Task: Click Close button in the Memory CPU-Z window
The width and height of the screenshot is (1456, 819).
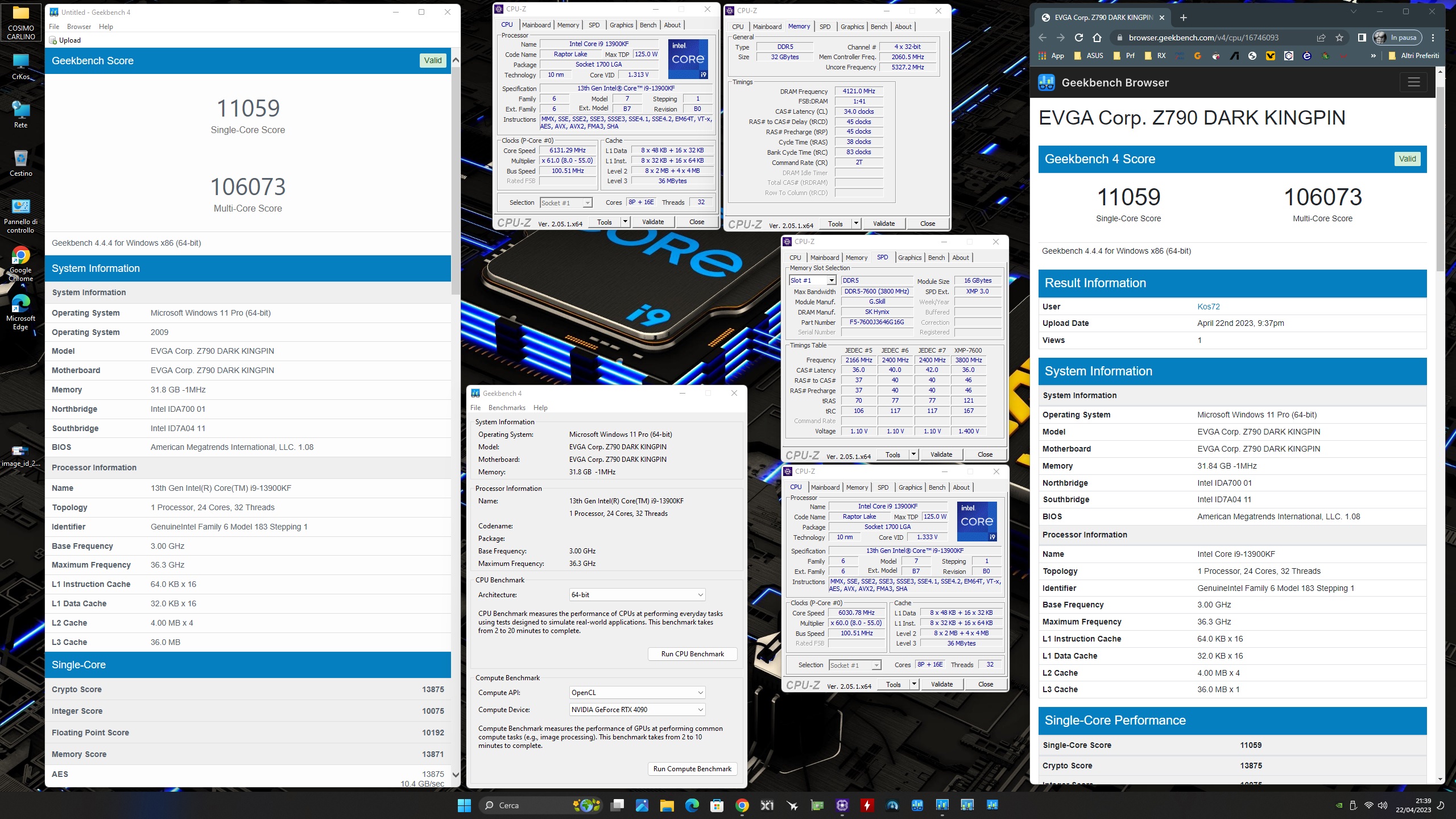Action: click(928, 224)
